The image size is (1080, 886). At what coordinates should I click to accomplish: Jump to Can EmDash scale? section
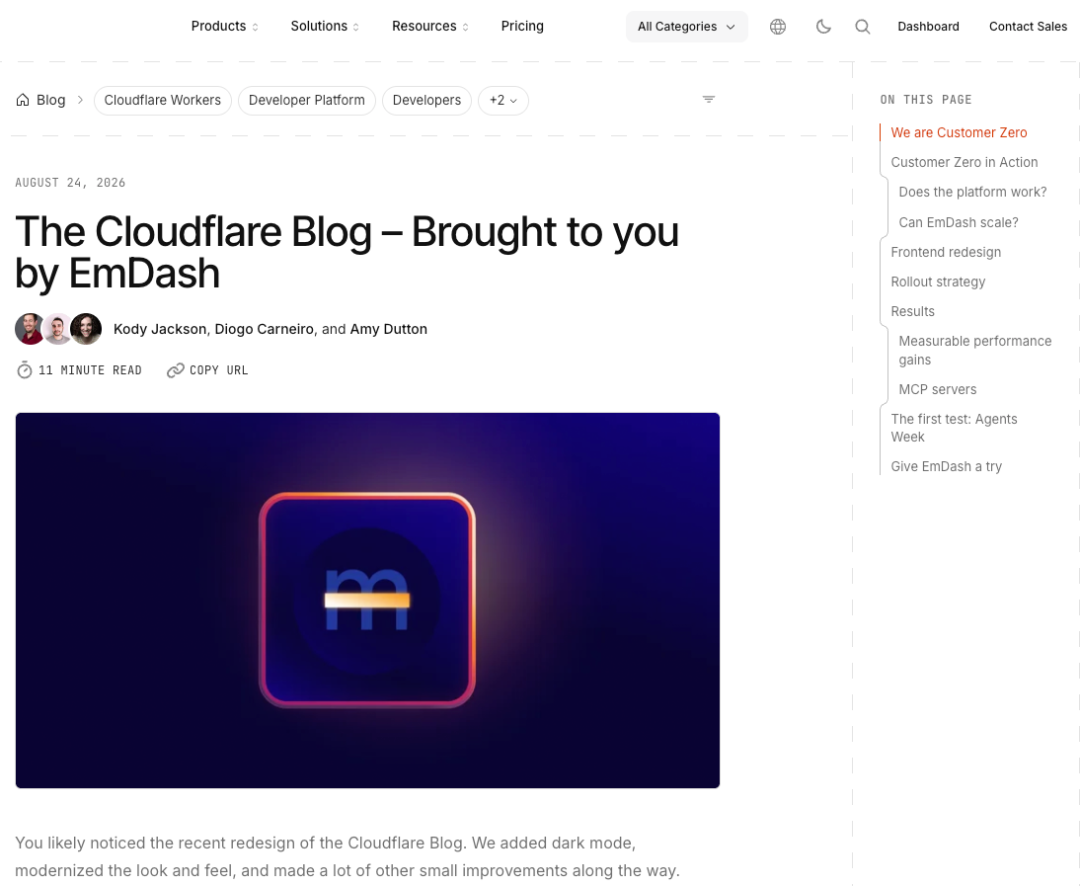point(958,223)
